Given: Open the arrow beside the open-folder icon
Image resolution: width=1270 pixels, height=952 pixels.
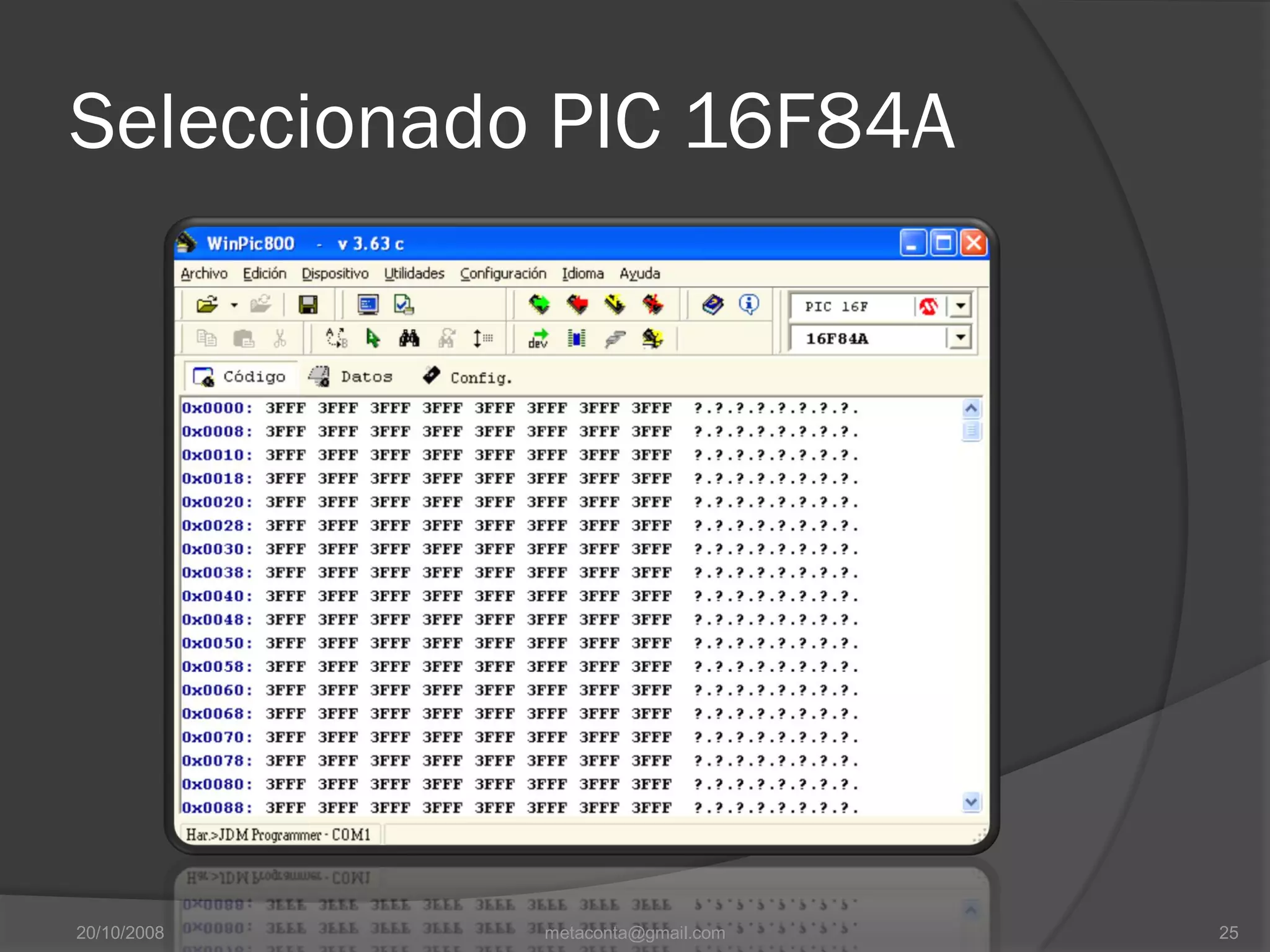Looking at the screenshot, I should point(234,305).
